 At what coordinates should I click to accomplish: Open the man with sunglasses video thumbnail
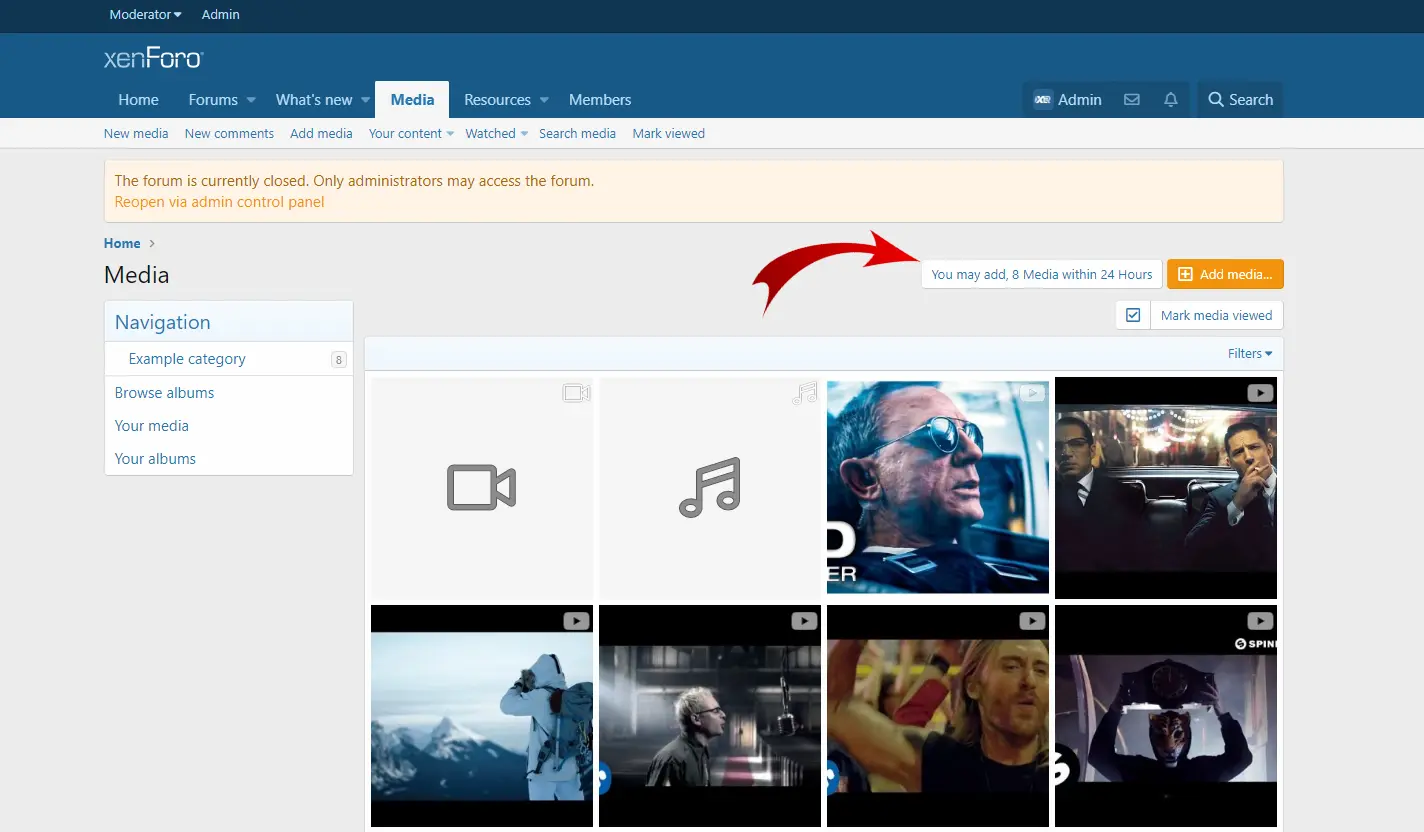point(938,488)
